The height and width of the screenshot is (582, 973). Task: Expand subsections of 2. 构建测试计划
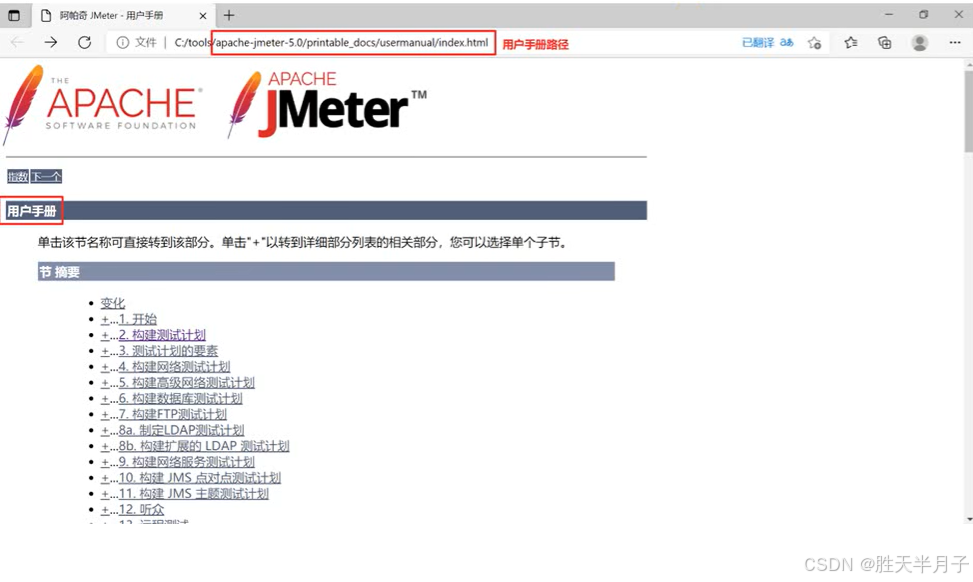[105, 335]
